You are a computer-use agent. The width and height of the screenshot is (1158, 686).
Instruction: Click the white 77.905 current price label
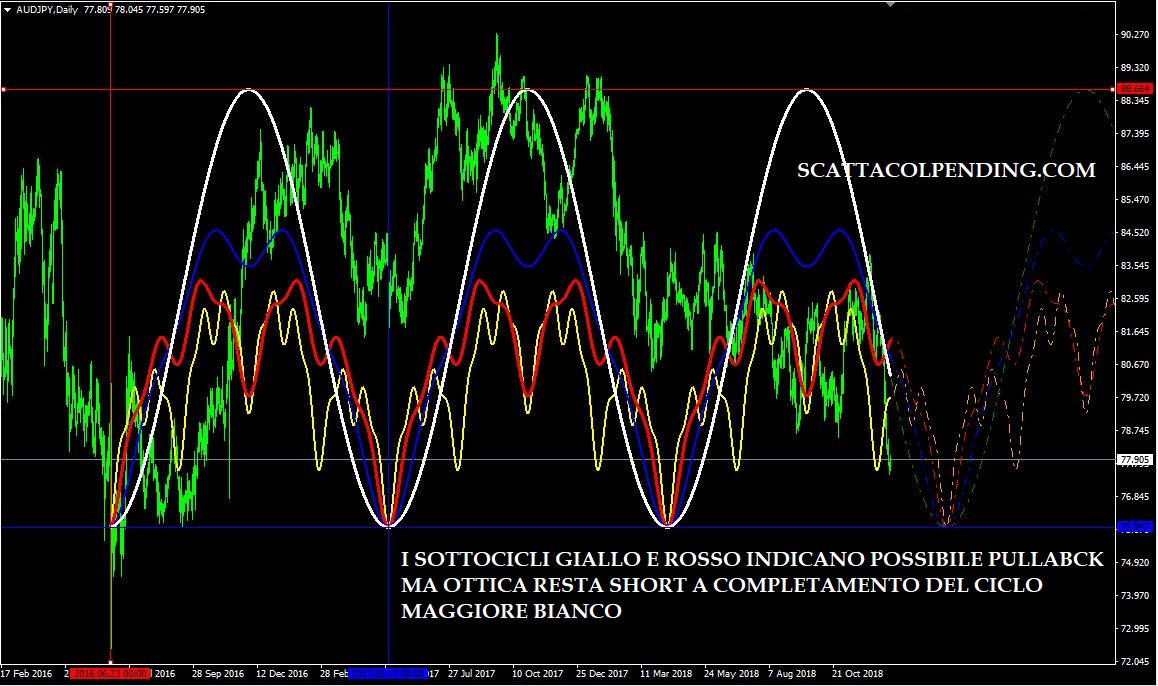1134,460
